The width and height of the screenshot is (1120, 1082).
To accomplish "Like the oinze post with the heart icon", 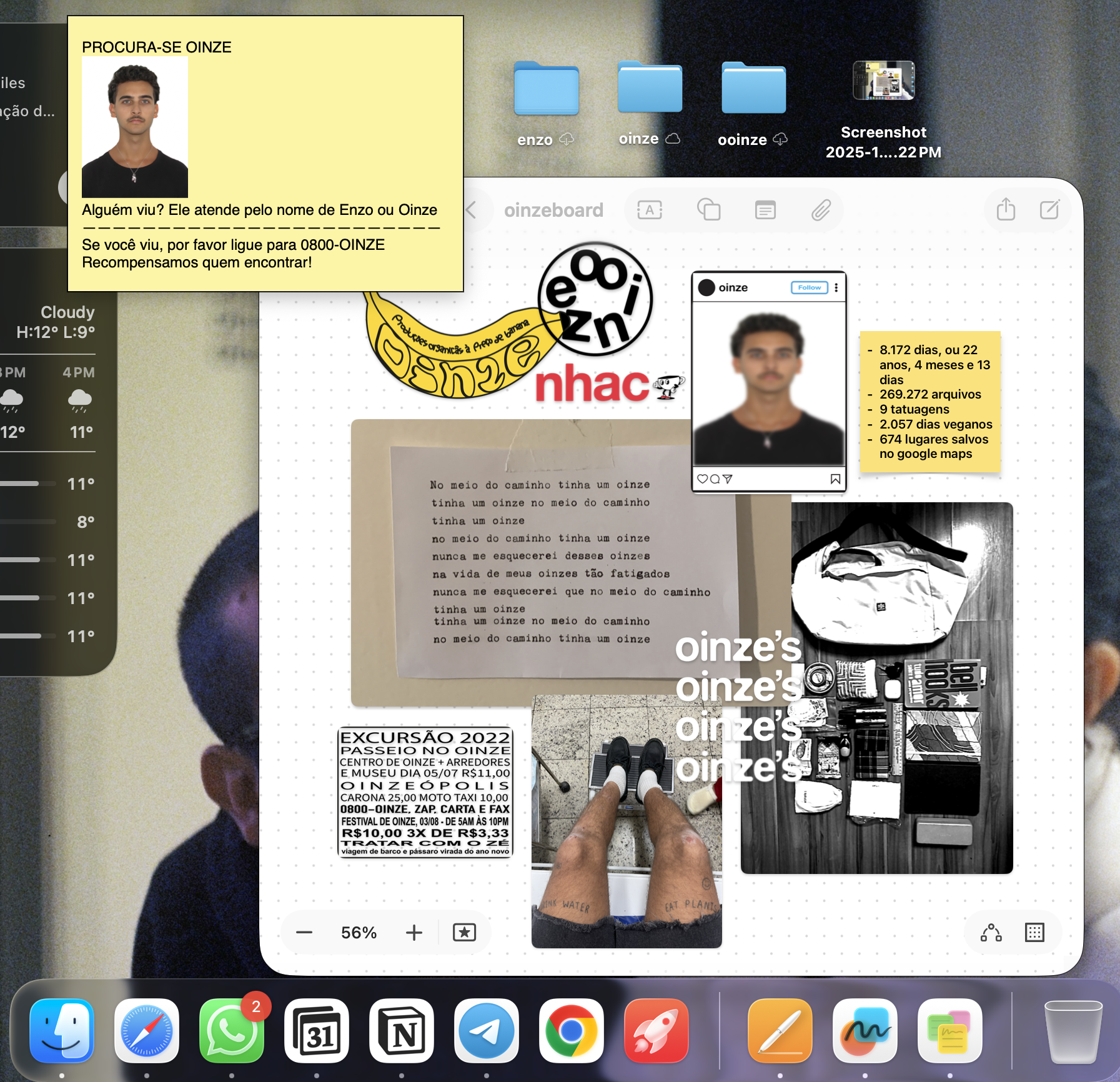I will click(702, 479).
